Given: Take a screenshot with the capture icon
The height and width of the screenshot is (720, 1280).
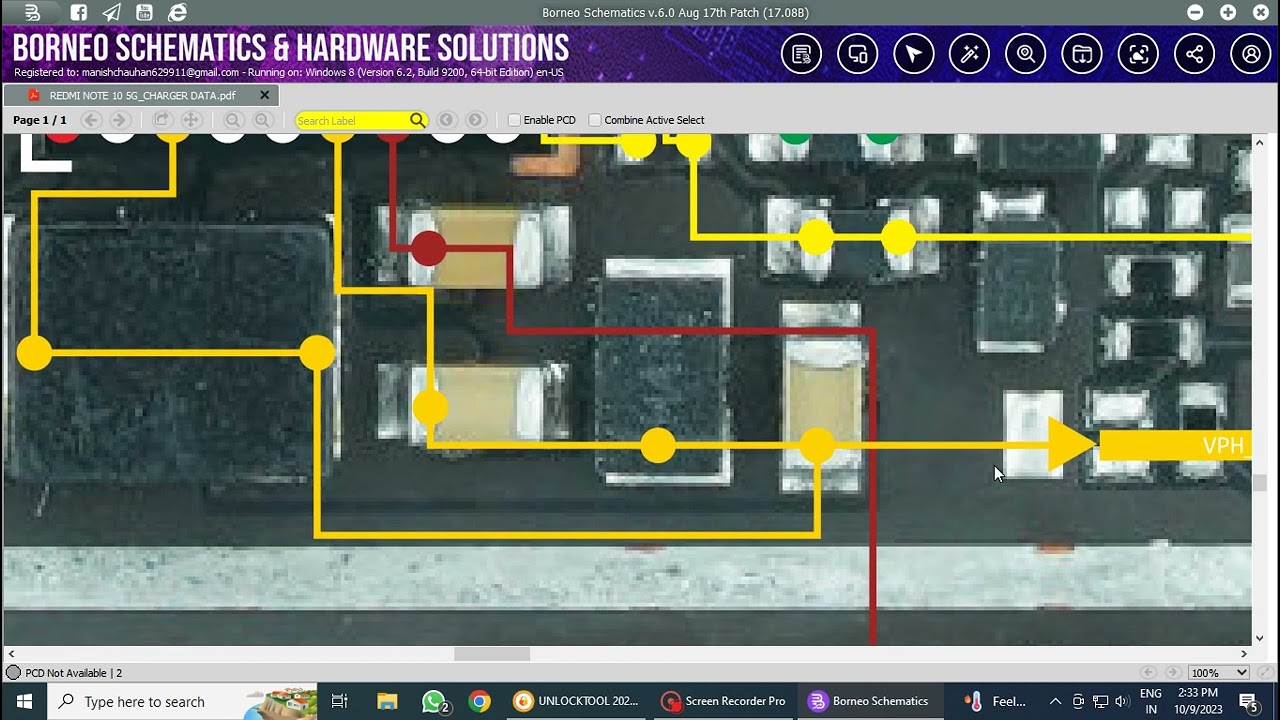Looking at the screenshot, I should pos(1138,54).
